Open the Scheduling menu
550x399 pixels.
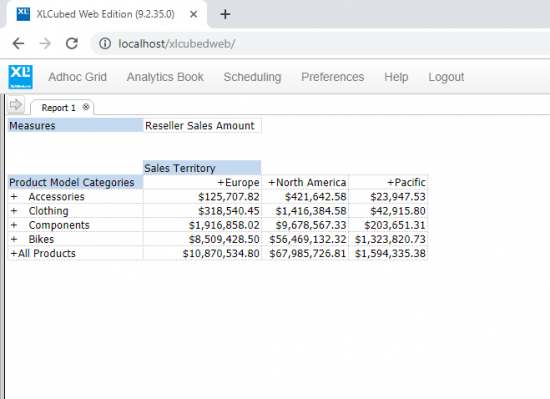tap(253, 77)
